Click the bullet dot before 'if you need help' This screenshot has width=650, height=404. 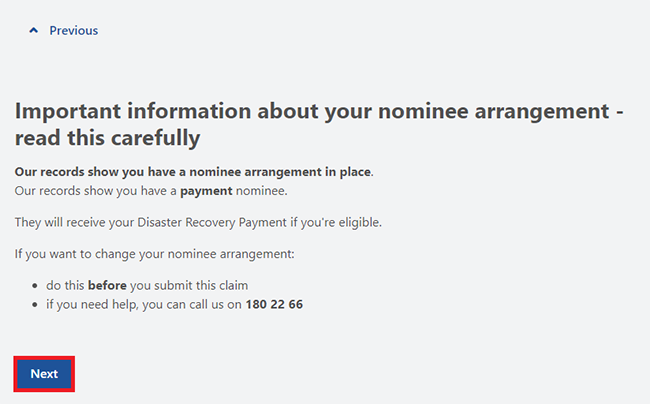click(34, 304)
